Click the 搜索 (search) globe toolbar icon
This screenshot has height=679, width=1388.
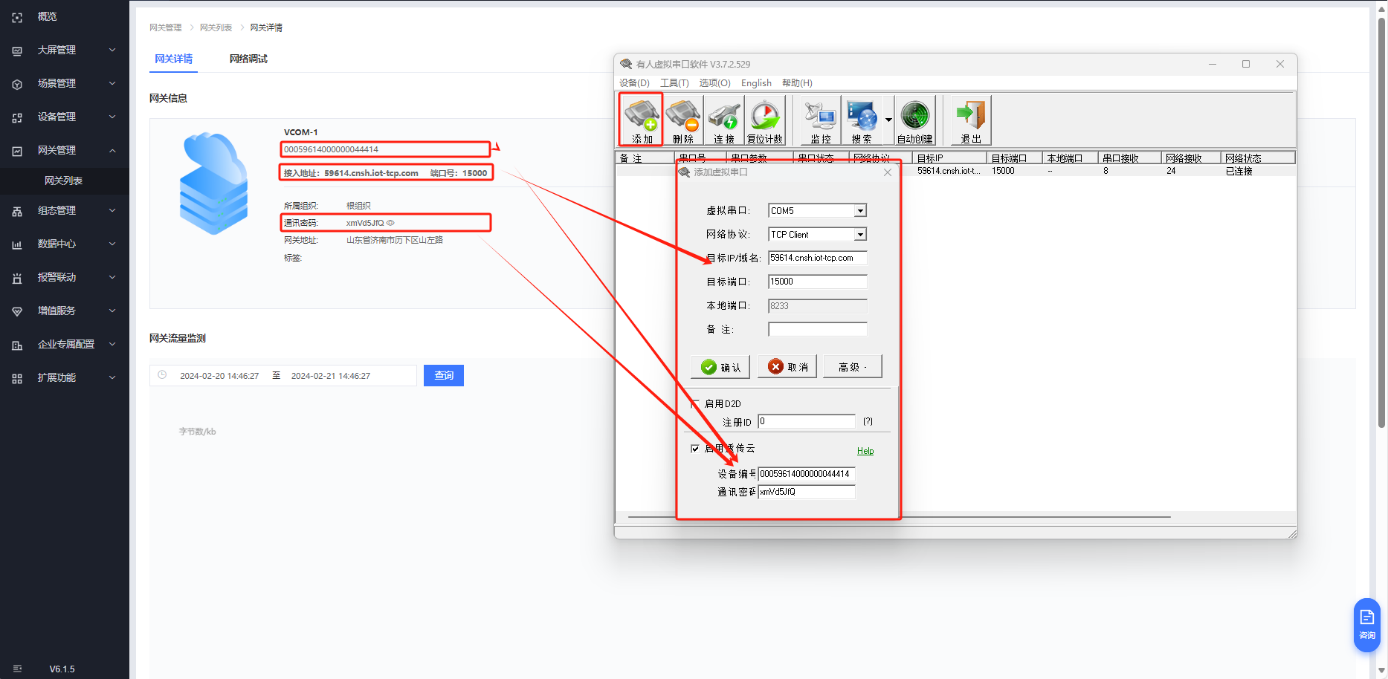point(861,120)
